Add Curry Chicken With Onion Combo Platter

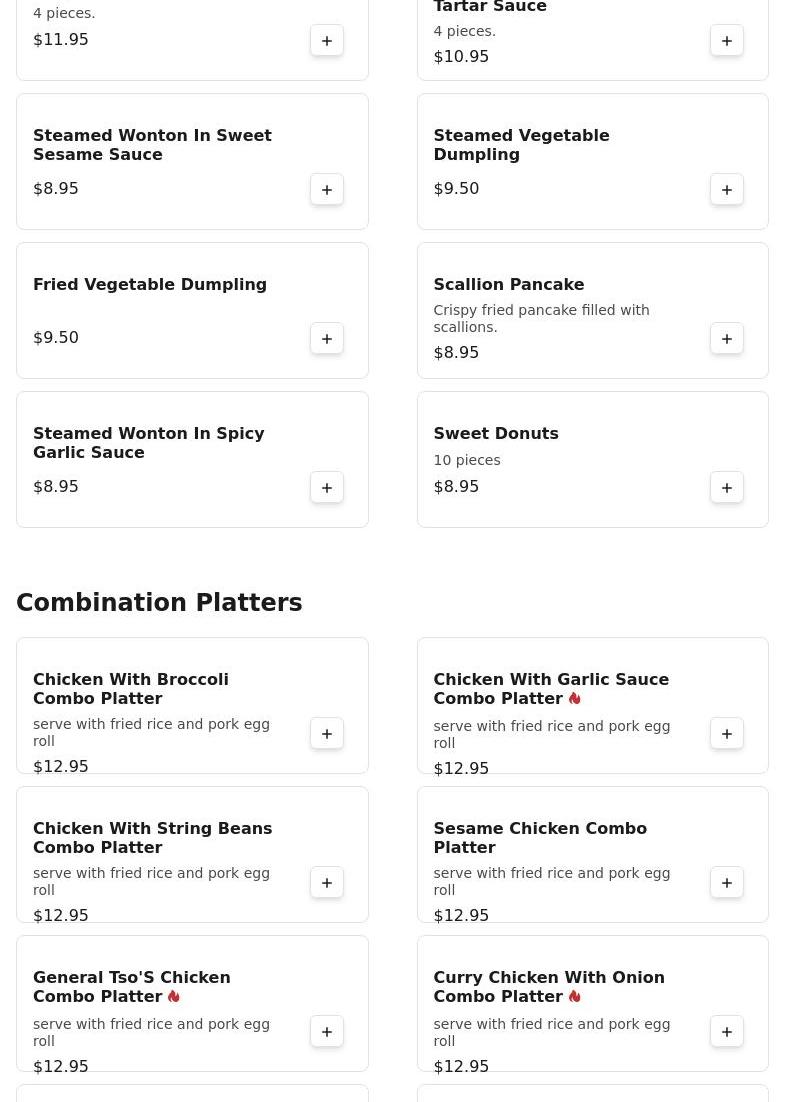tap(727, 1031)
